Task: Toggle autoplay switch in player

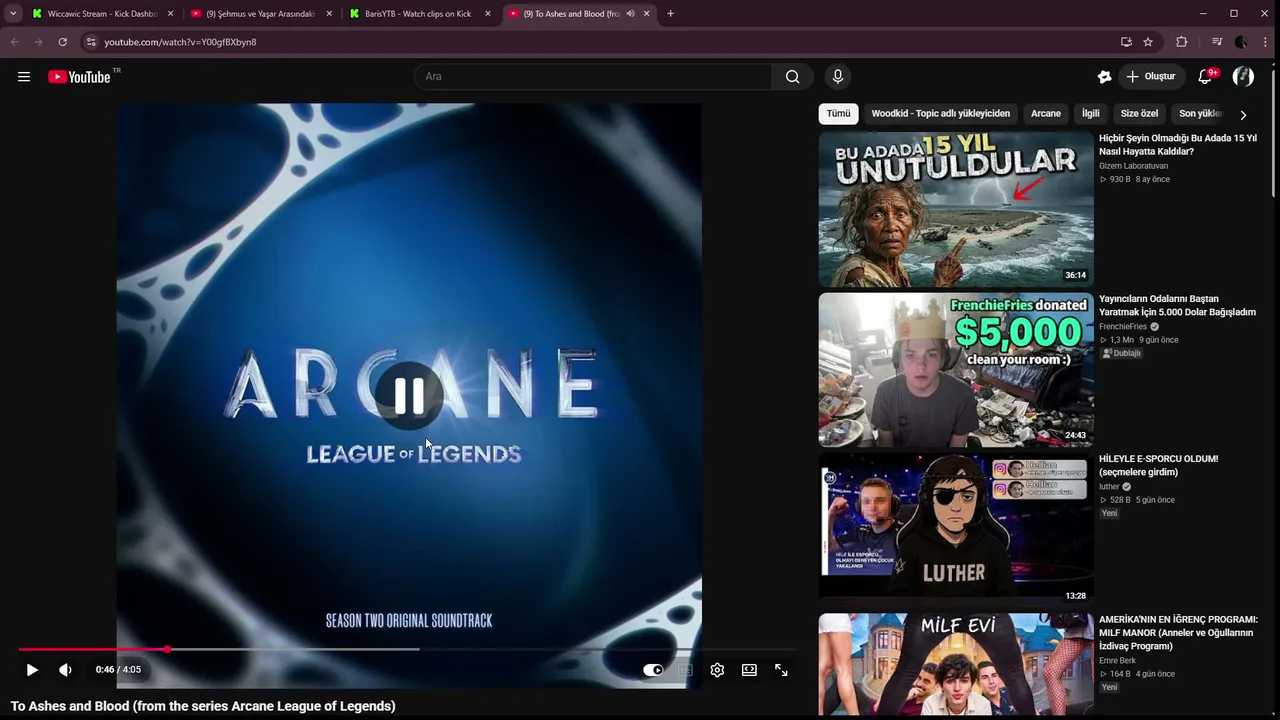Action: (653, 670)
